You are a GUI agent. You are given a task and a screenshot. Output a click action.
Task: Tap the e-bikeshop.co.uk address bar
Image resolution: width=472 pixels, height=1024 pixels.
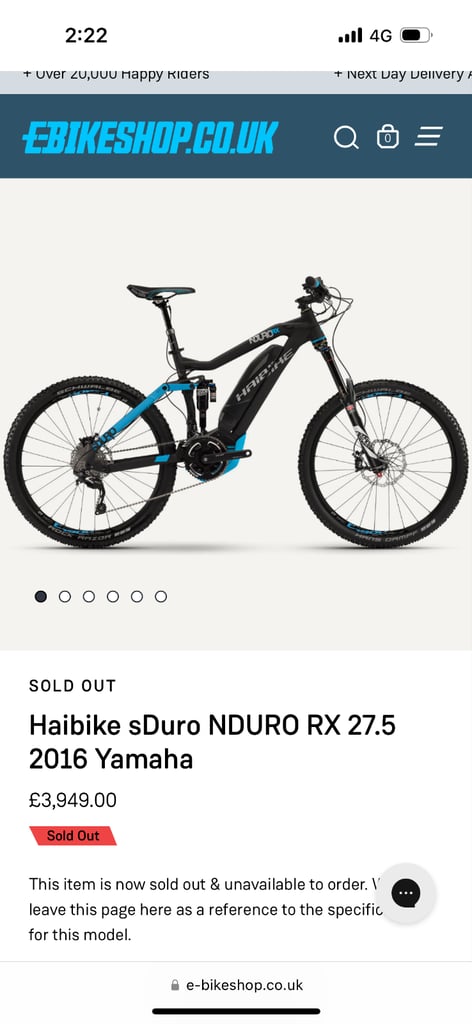[x=236, y=985]
